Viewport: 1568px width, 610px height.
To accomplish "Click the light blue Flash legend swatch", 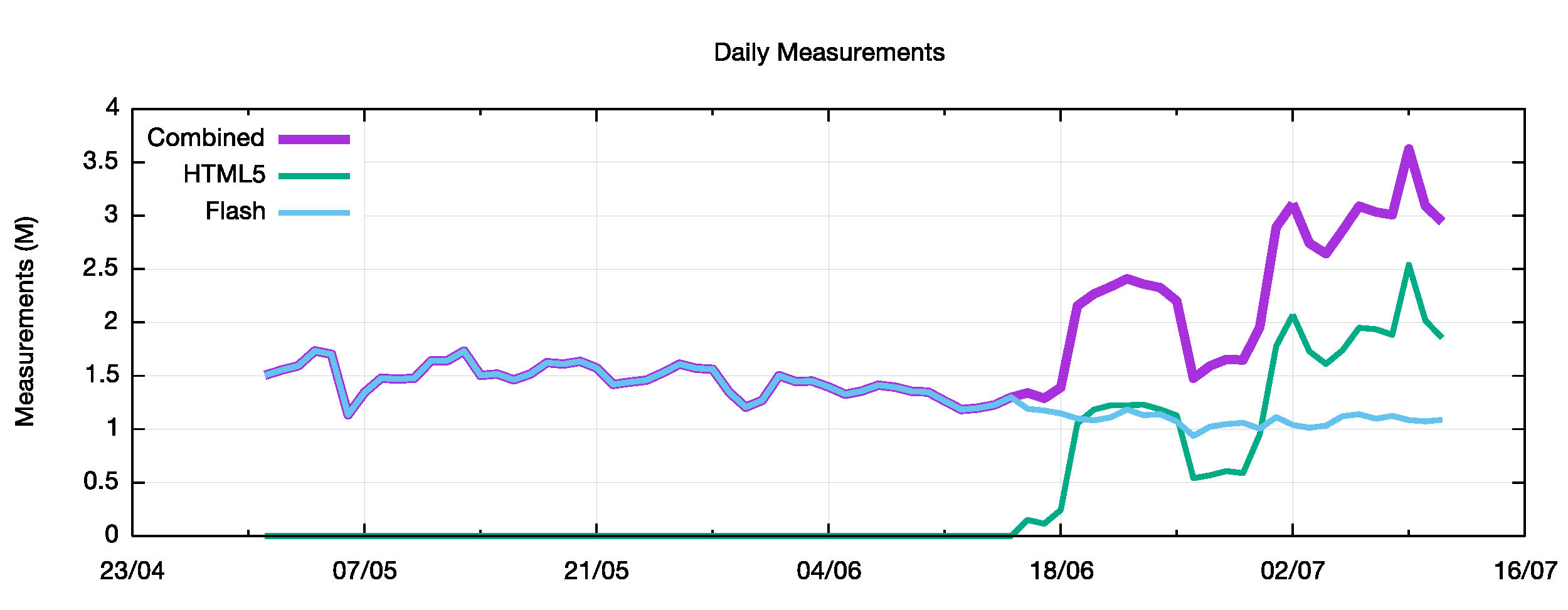I will click(314, 213).
